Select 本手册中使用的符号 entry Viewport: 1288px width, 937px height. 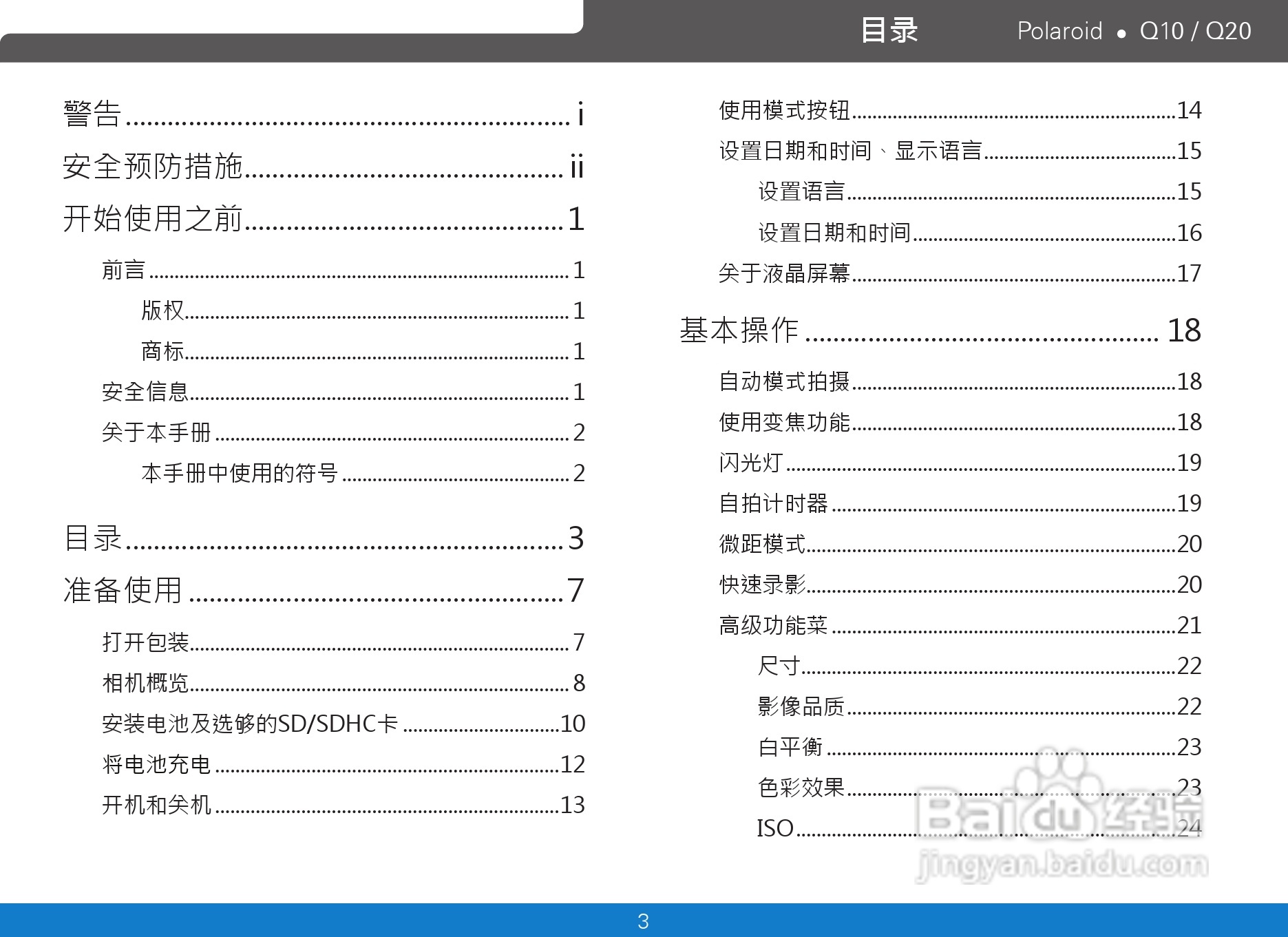point(363,473)
